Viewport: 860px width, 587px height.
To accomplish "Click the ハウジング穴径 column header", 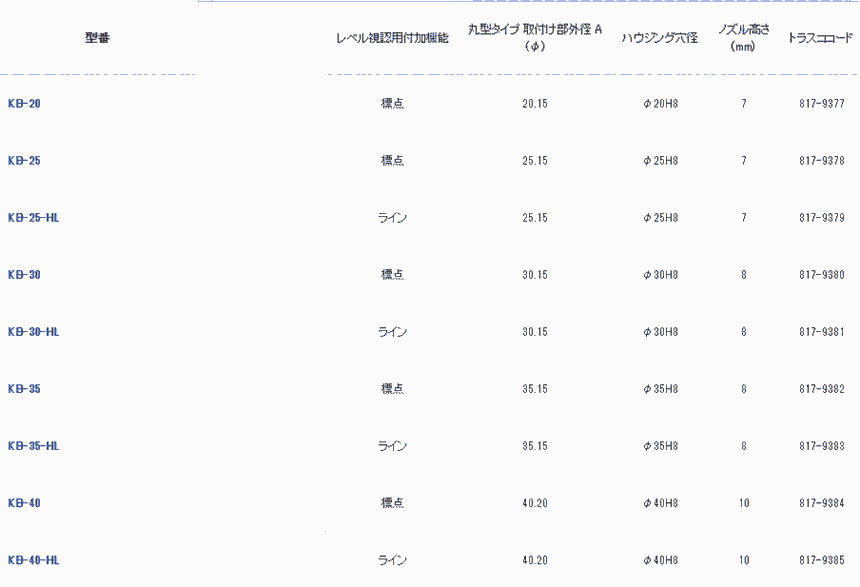I will pos(659,38).
